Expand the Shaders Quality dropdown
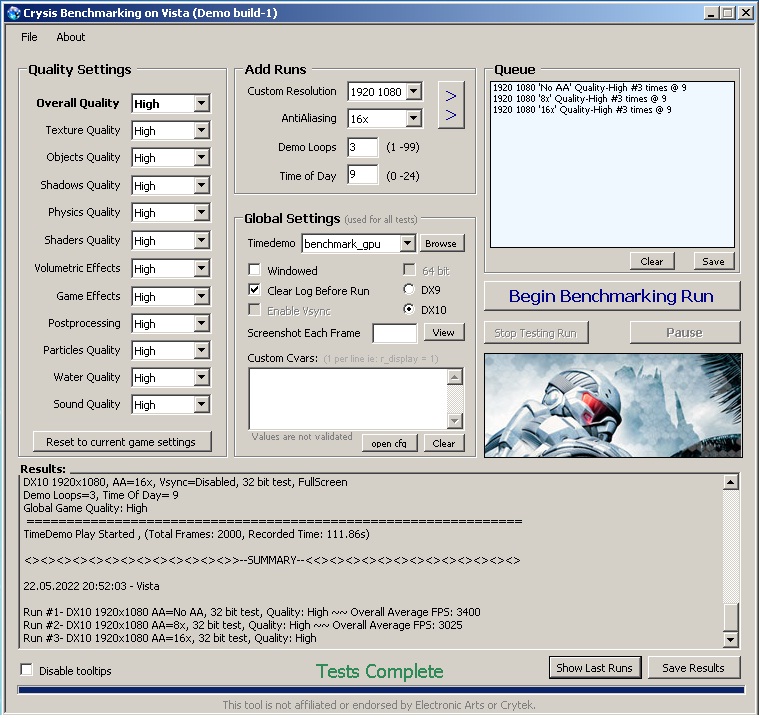This screenshot has height=718, width=759. [201, 241]
